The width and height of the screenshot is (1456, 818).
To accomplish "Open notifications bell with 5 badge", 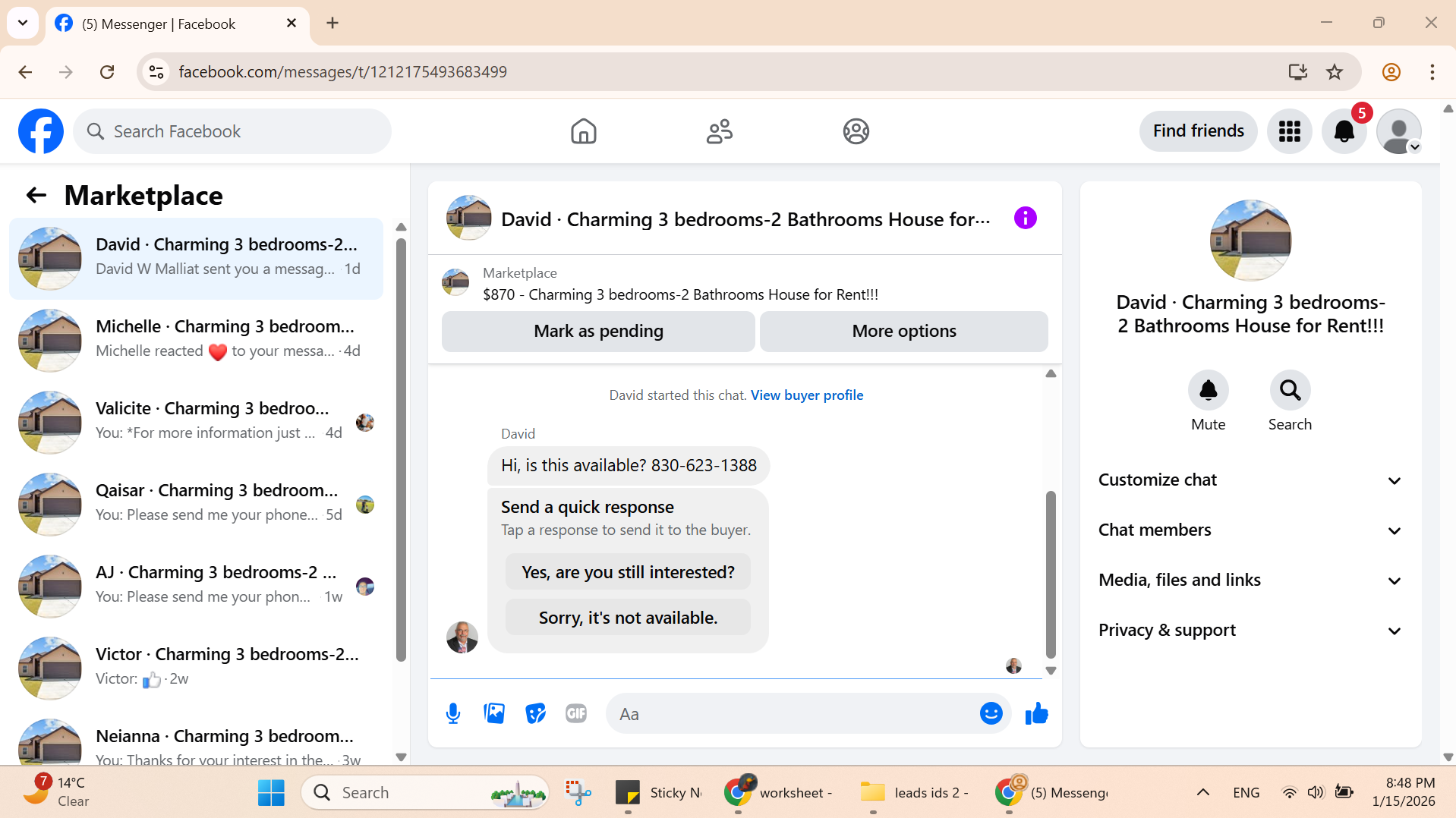I will [x=1344, y=131].
